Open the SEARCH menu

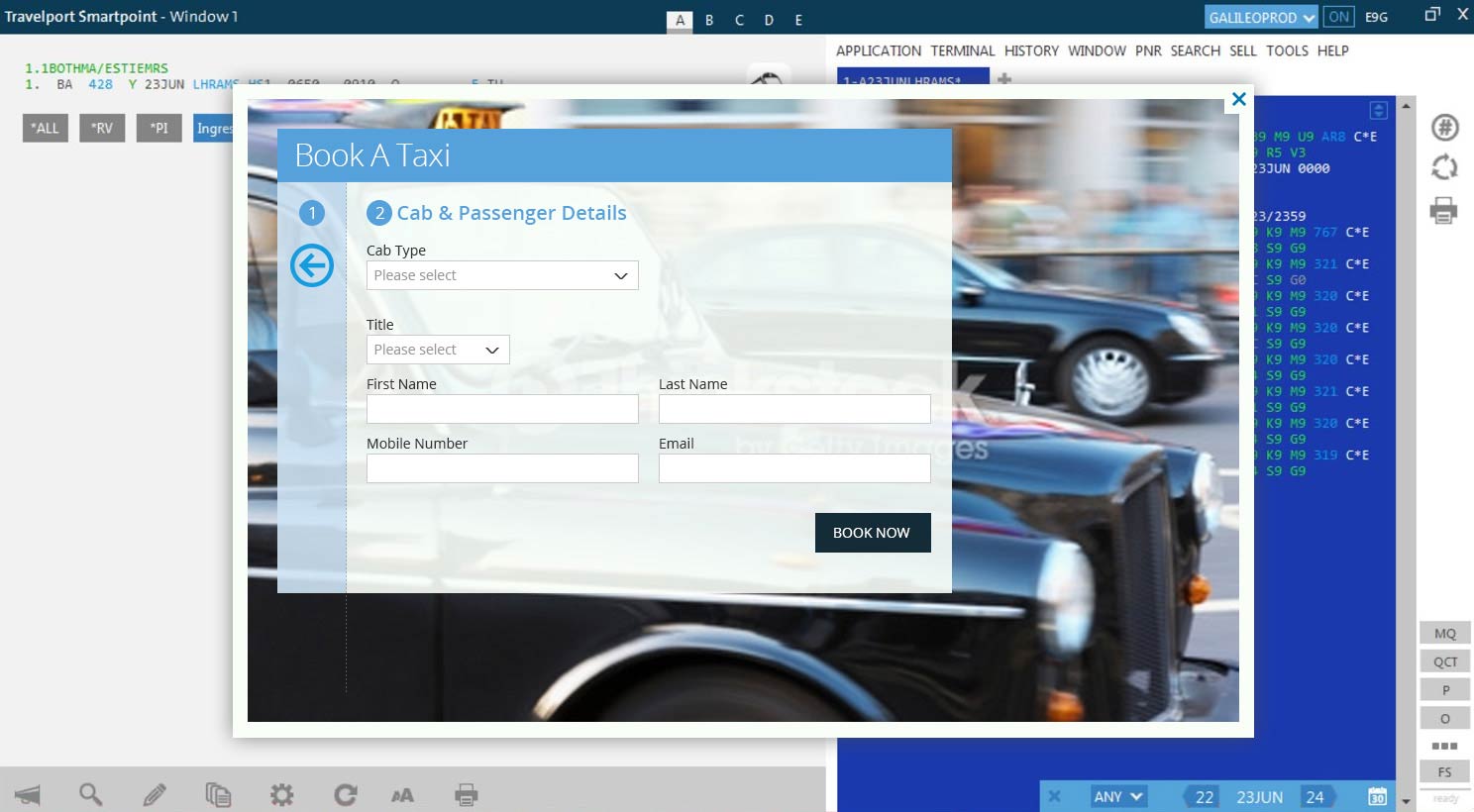[x=1195, y=51]
